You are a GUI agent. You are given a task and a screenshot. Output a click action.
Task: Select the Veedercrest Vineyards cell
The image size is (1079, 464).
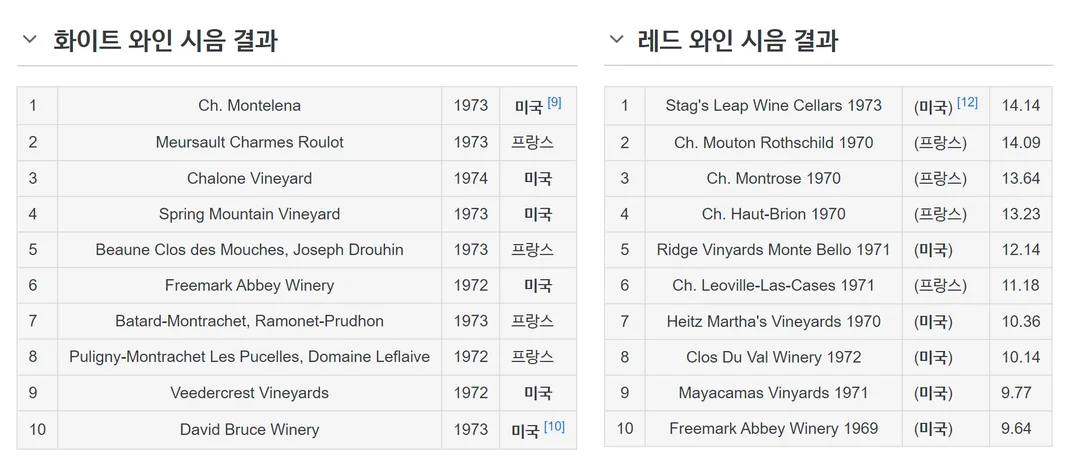(x=249, y=392)
